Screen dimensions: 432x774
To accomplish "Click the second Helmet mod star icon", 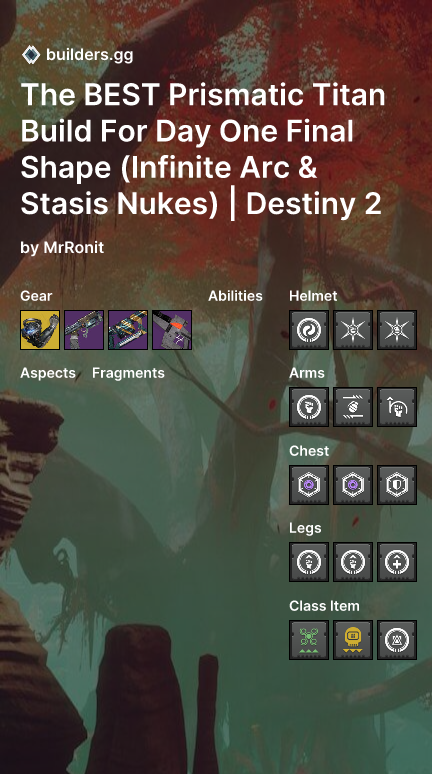I will pyautogui.click(x=353, y=330).
